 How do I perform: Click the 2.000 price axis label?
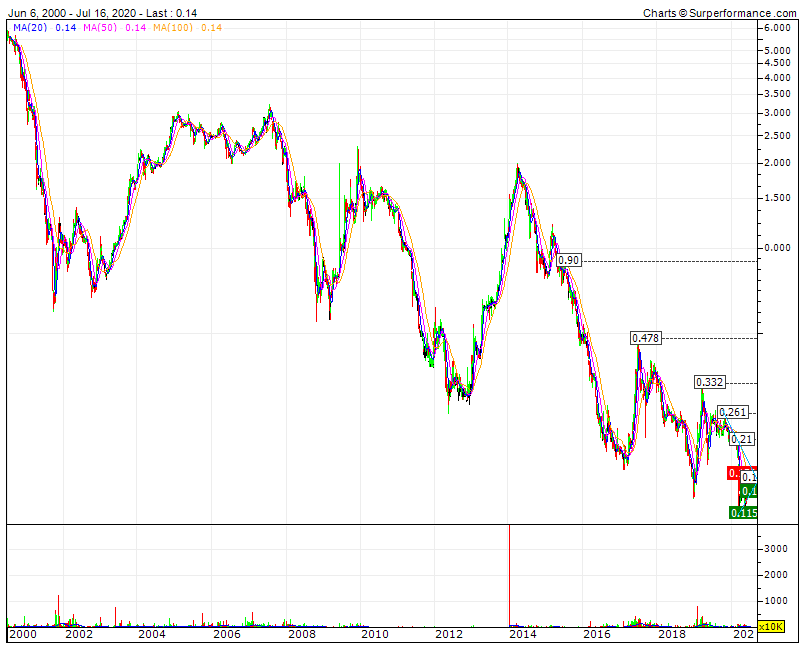click(x=777, y=163)
